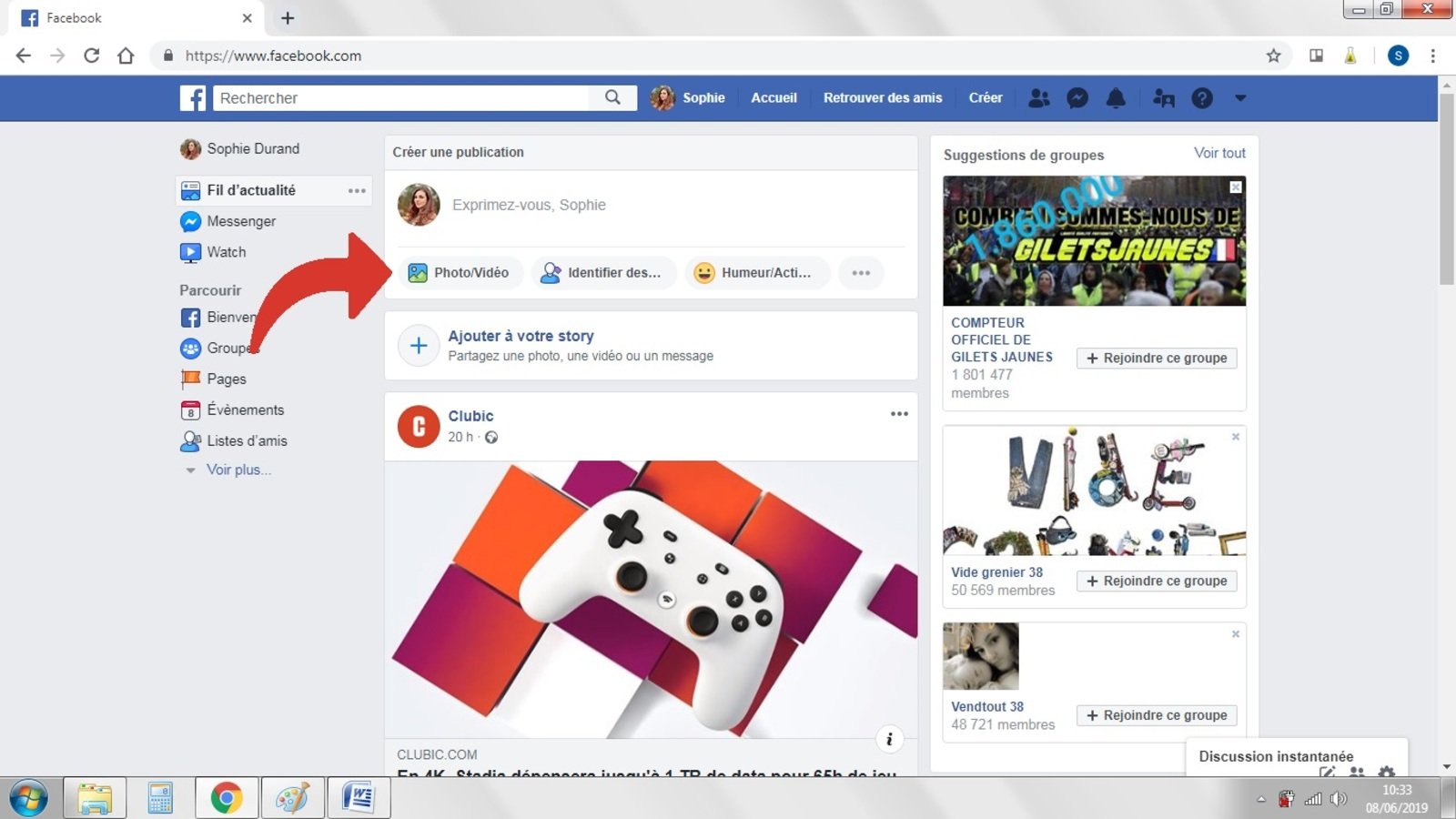Open the Créer menu item
The height and width of the screenshot is (819, 1456).
click(986, 97)
